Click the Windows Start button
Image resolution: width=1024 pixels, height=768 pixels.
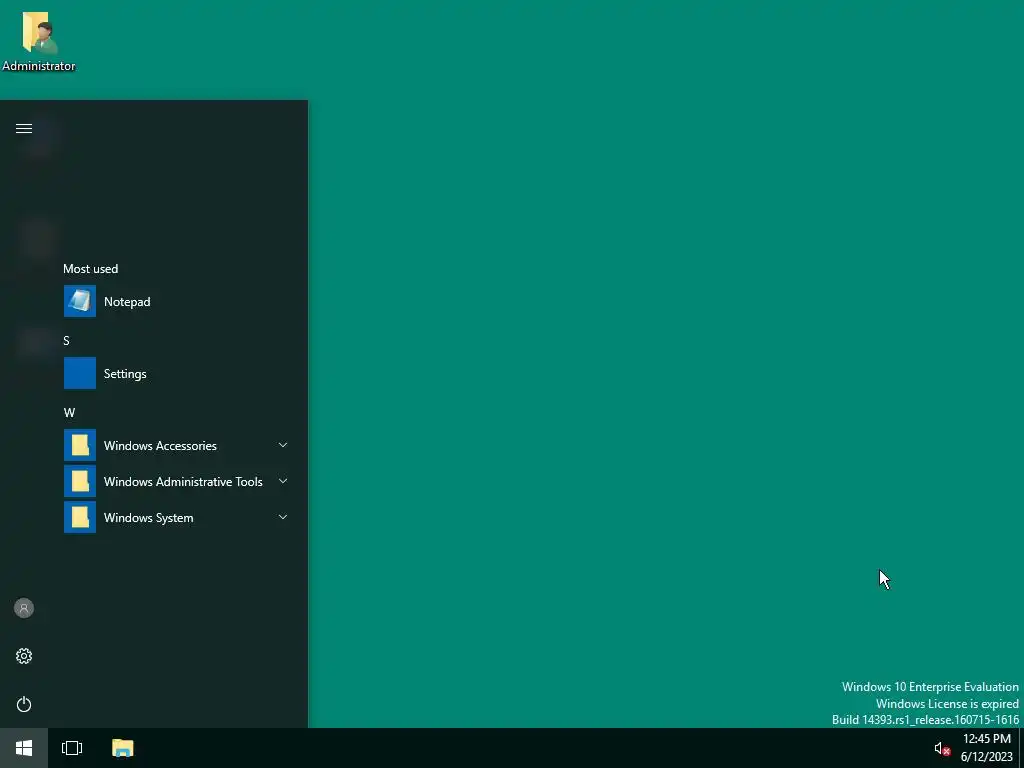tap(24, 748)
